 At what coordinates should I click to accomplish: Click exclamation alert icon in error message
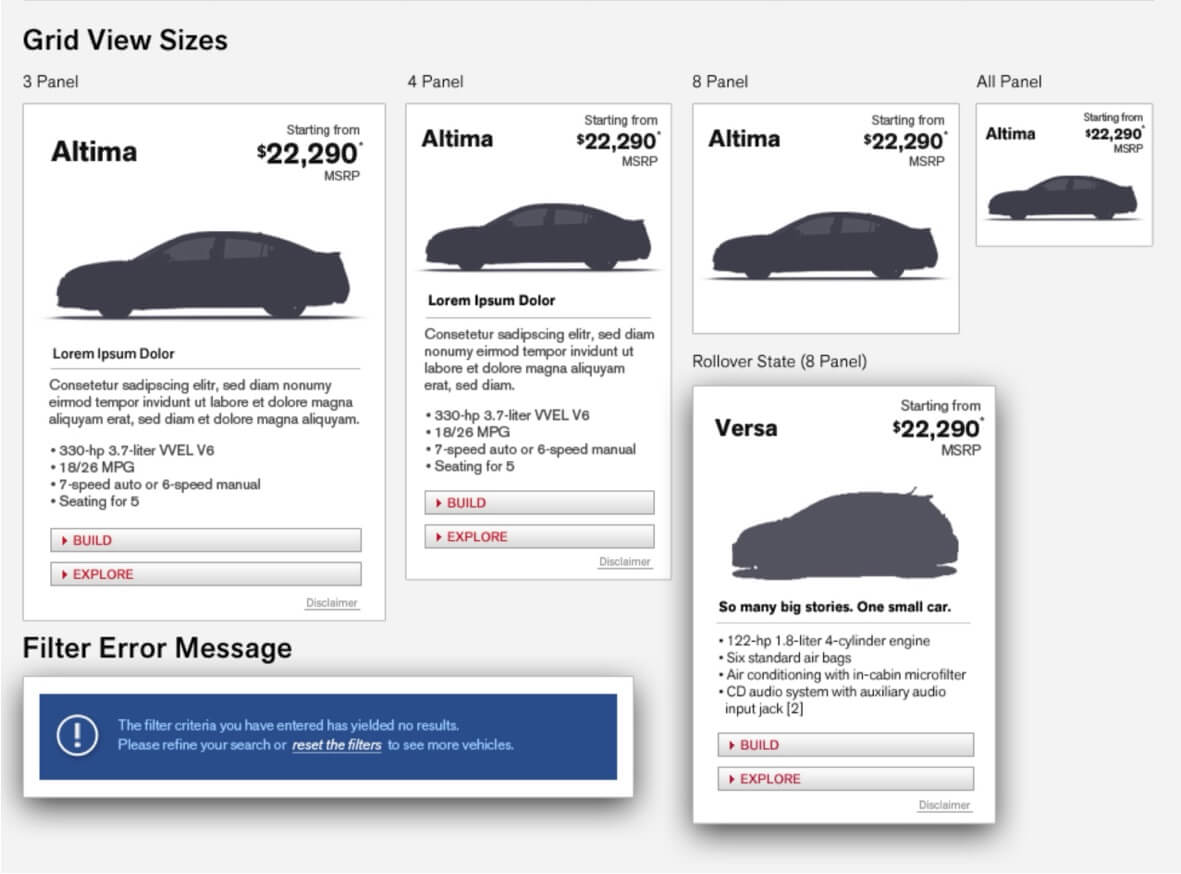pyautogui.click(x=77, y=735)
